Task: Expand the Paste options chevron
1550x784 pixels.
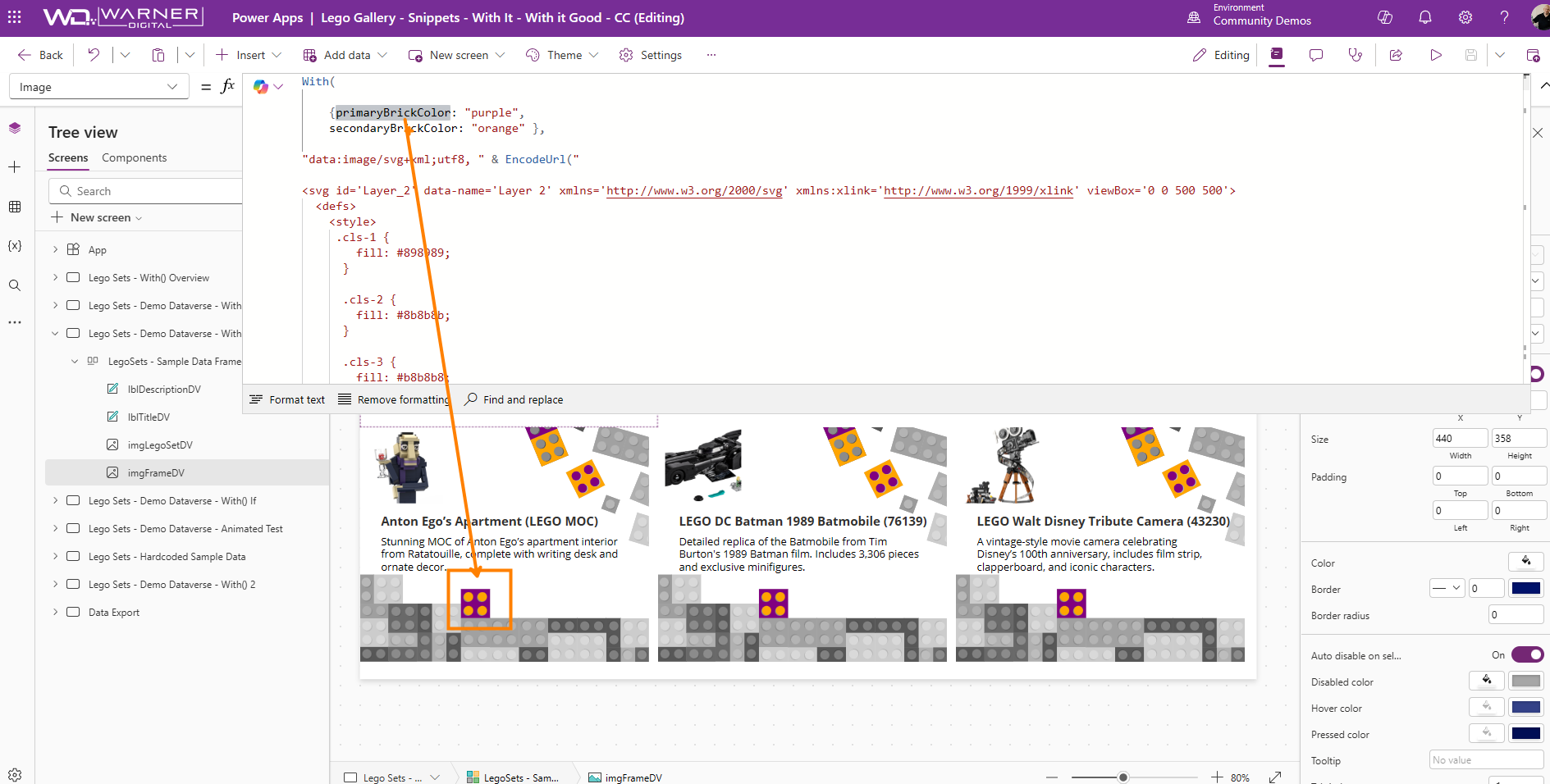Action: (190, 55)
